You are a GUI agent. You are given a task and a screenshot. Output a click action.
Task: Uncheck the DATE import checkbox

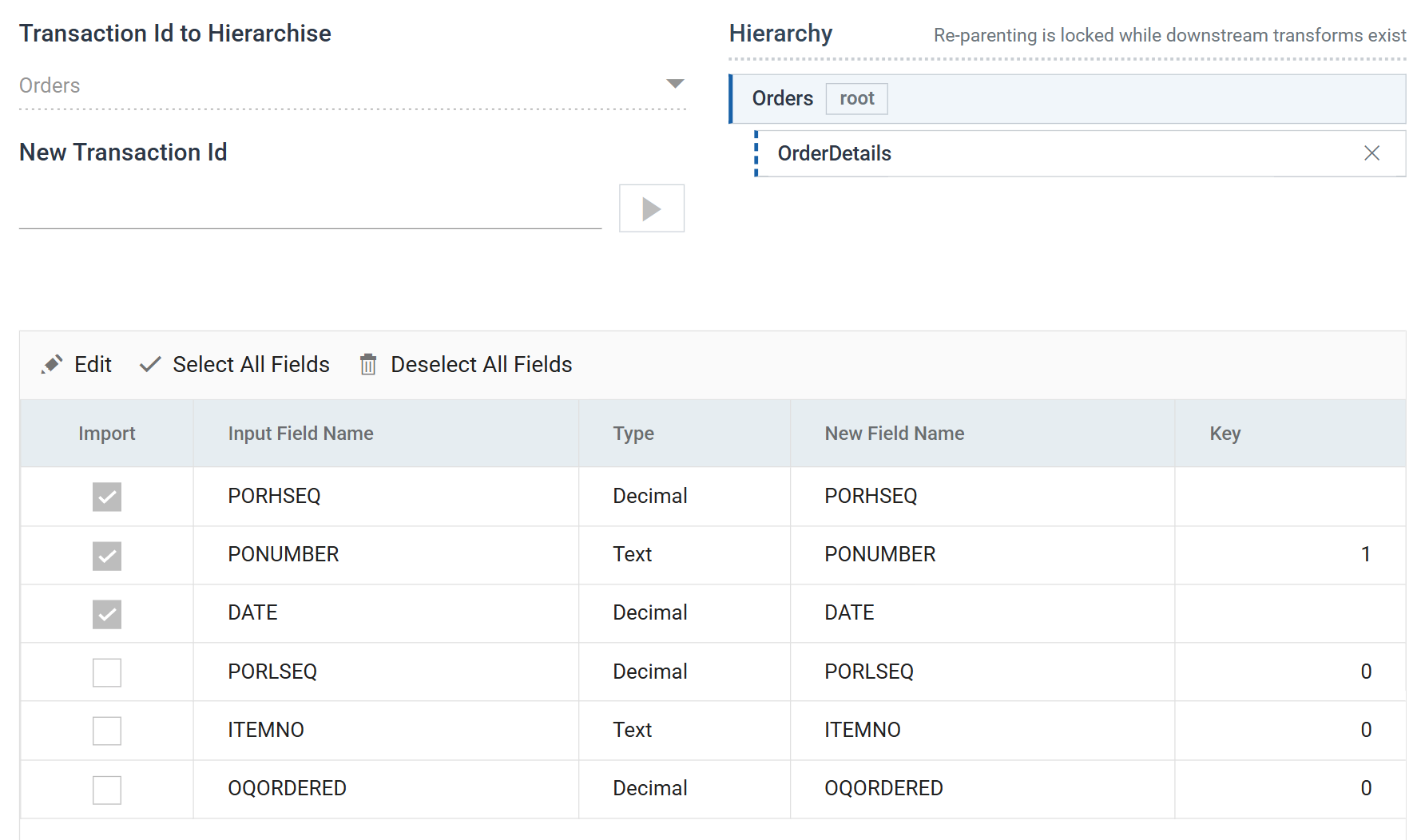click(x=107, y=614)
